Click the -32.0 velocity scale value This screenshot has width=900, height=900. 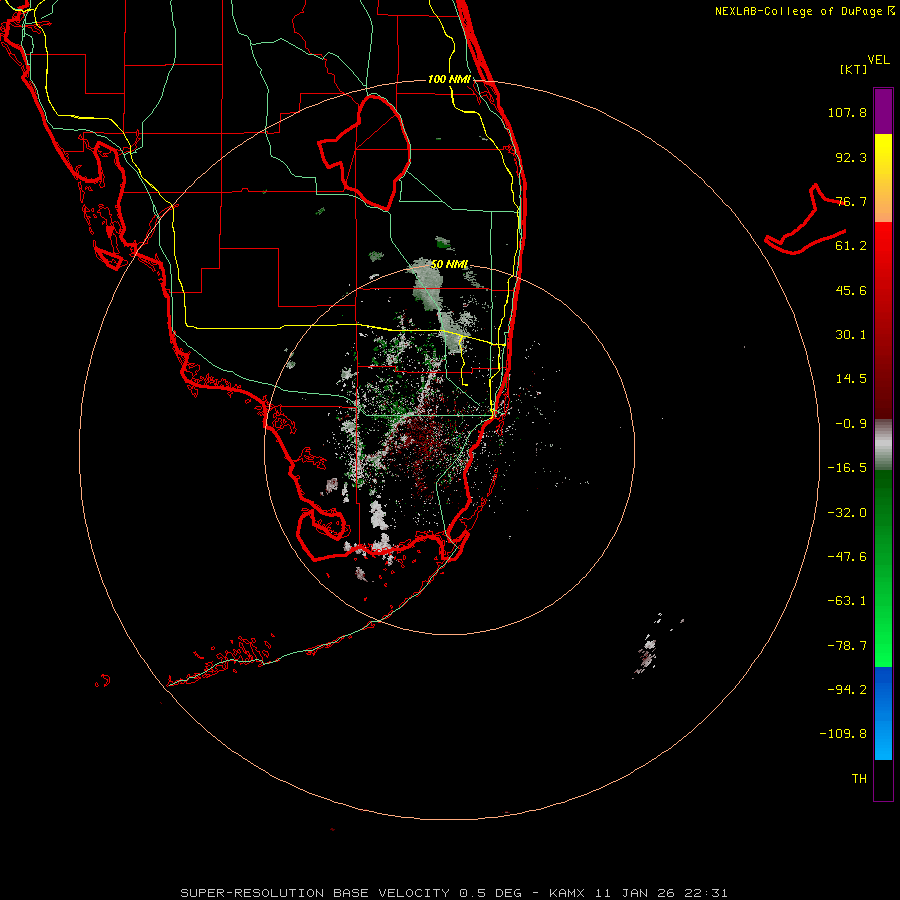pyautogui.click(x=847, y=513)
